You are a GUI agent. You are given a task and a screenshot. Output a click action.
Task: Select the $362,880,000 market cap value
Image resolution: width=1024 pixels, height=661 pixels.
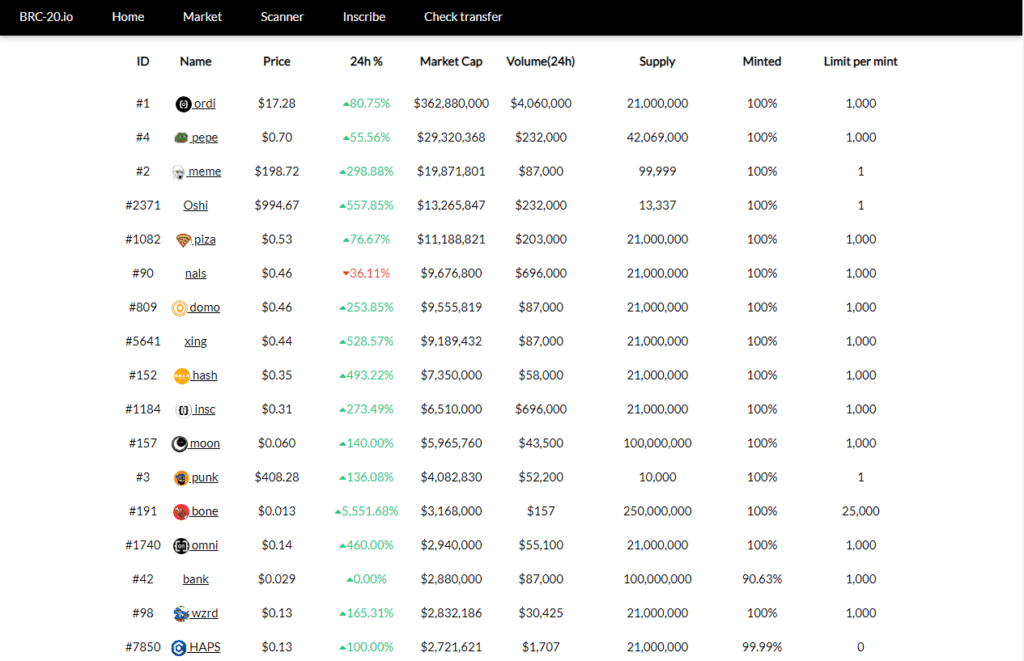click(451, 103)
